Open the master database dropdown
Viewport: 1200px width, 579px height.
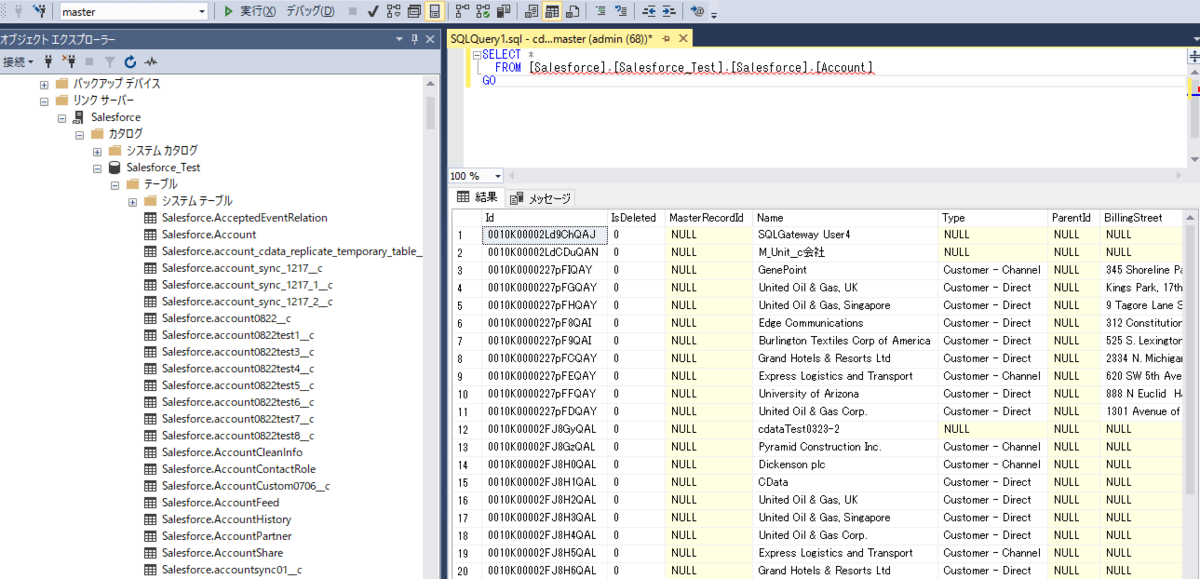click(x=202, y=11)
